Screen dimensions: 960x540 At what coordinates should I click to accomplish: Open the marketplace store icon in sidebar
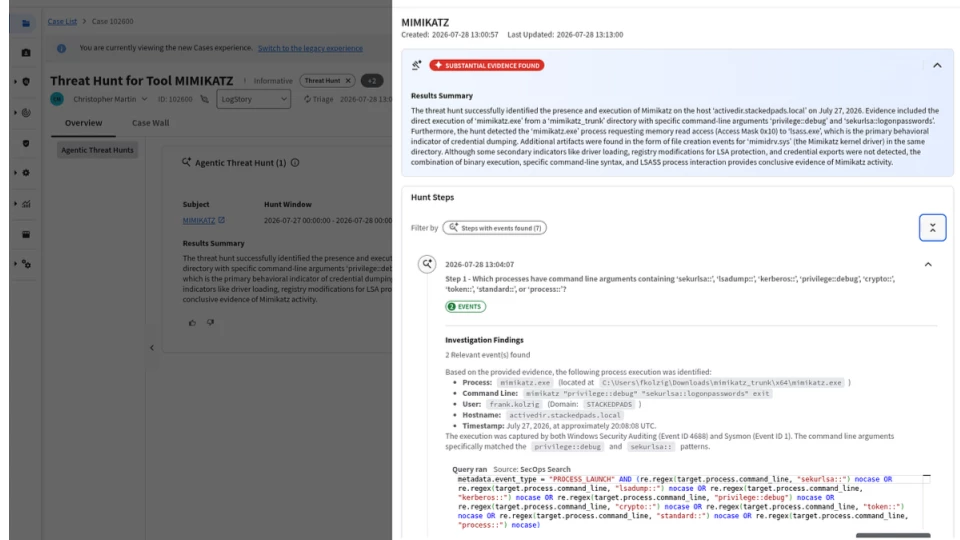click(26, 234)
